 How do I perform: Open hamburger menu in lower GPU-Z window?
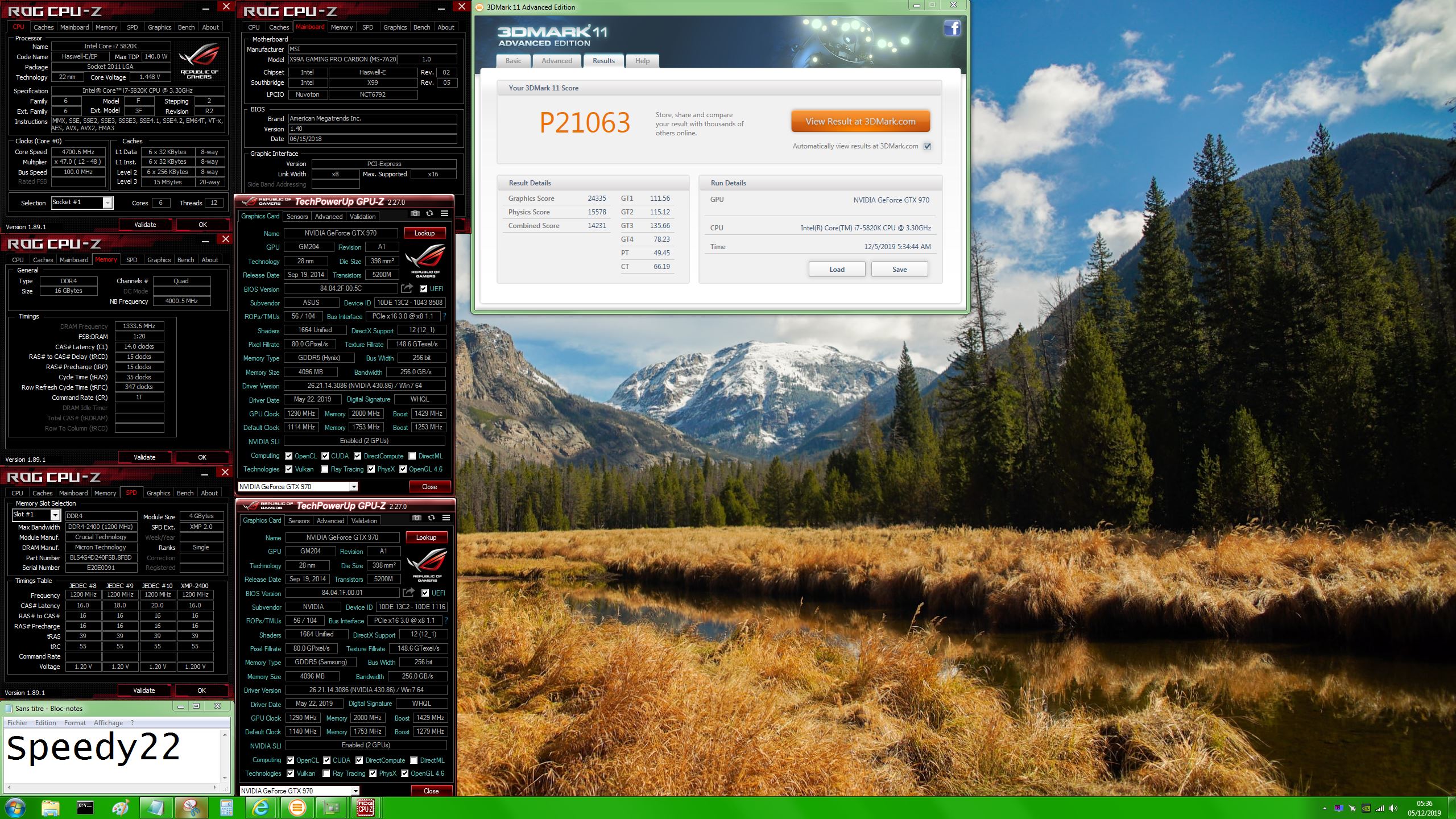pyautogui.click(x=446, y=518)
